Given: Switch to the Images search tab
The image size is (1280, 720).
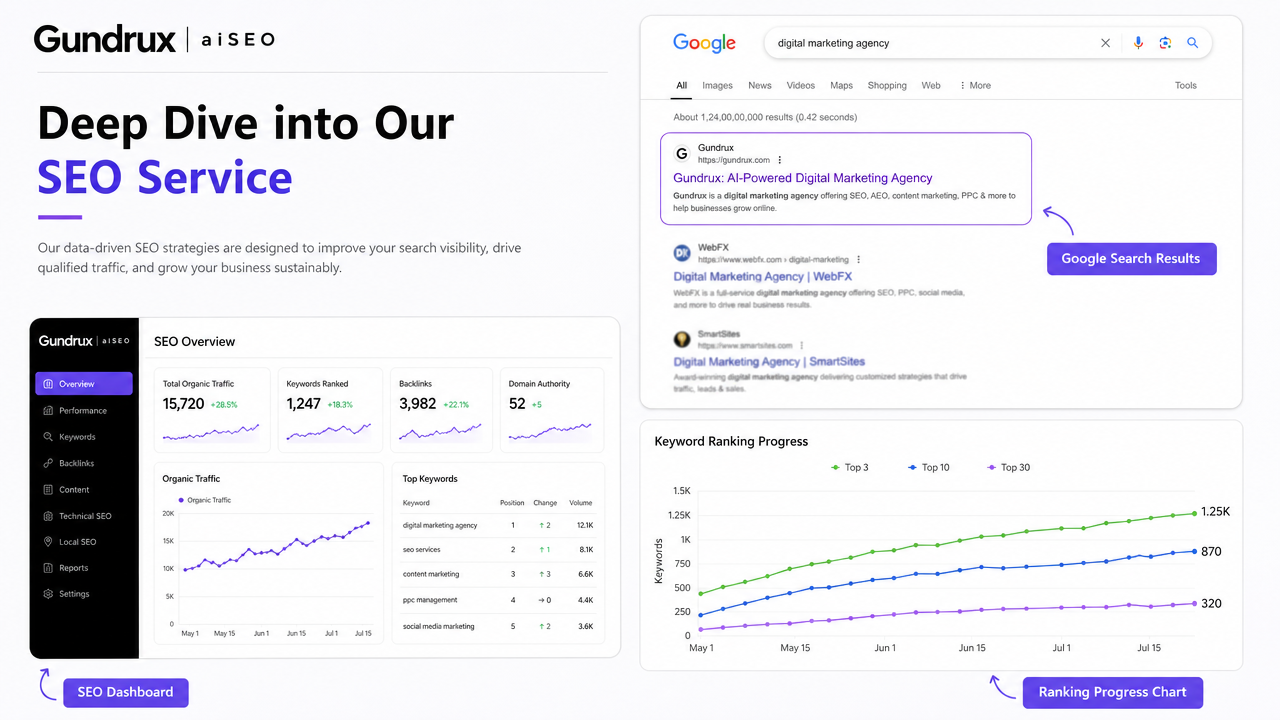Looking at the screenshot, I should (x=717, y=86).
